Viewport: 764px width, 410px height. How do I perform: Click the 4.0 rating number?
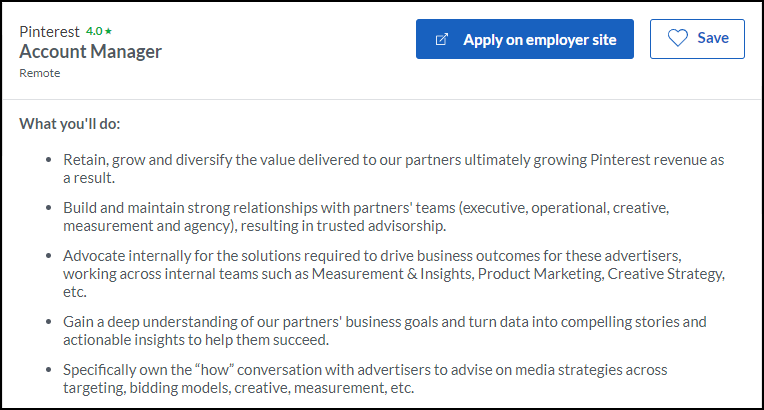(94, 31)
